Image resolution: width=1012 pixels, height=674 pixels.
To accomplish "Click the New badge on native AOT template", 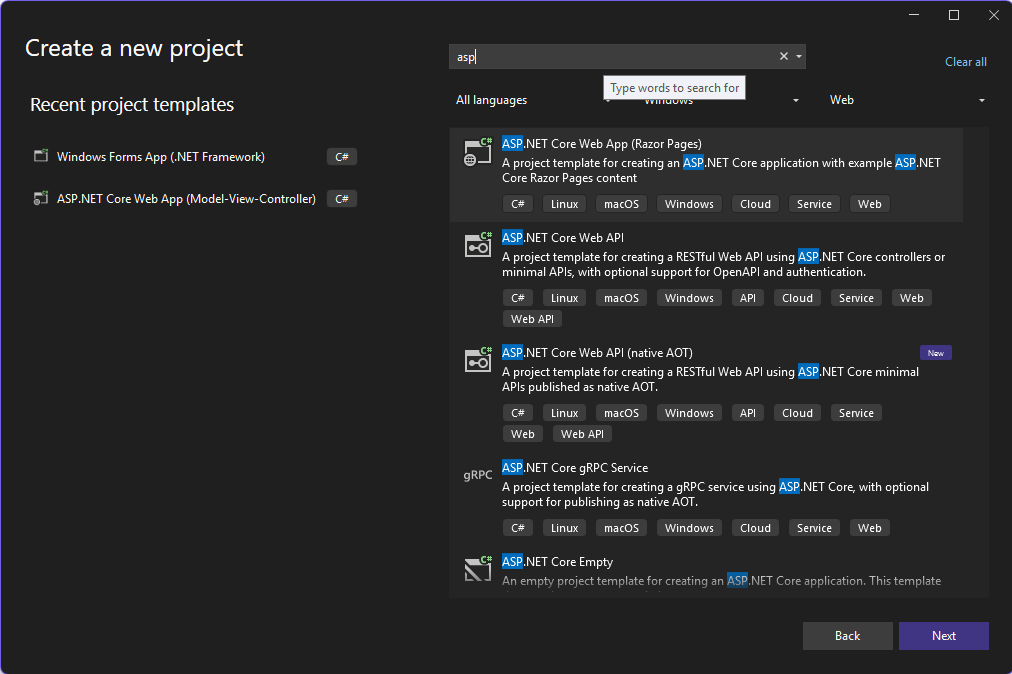I will (x=936, y=353).
